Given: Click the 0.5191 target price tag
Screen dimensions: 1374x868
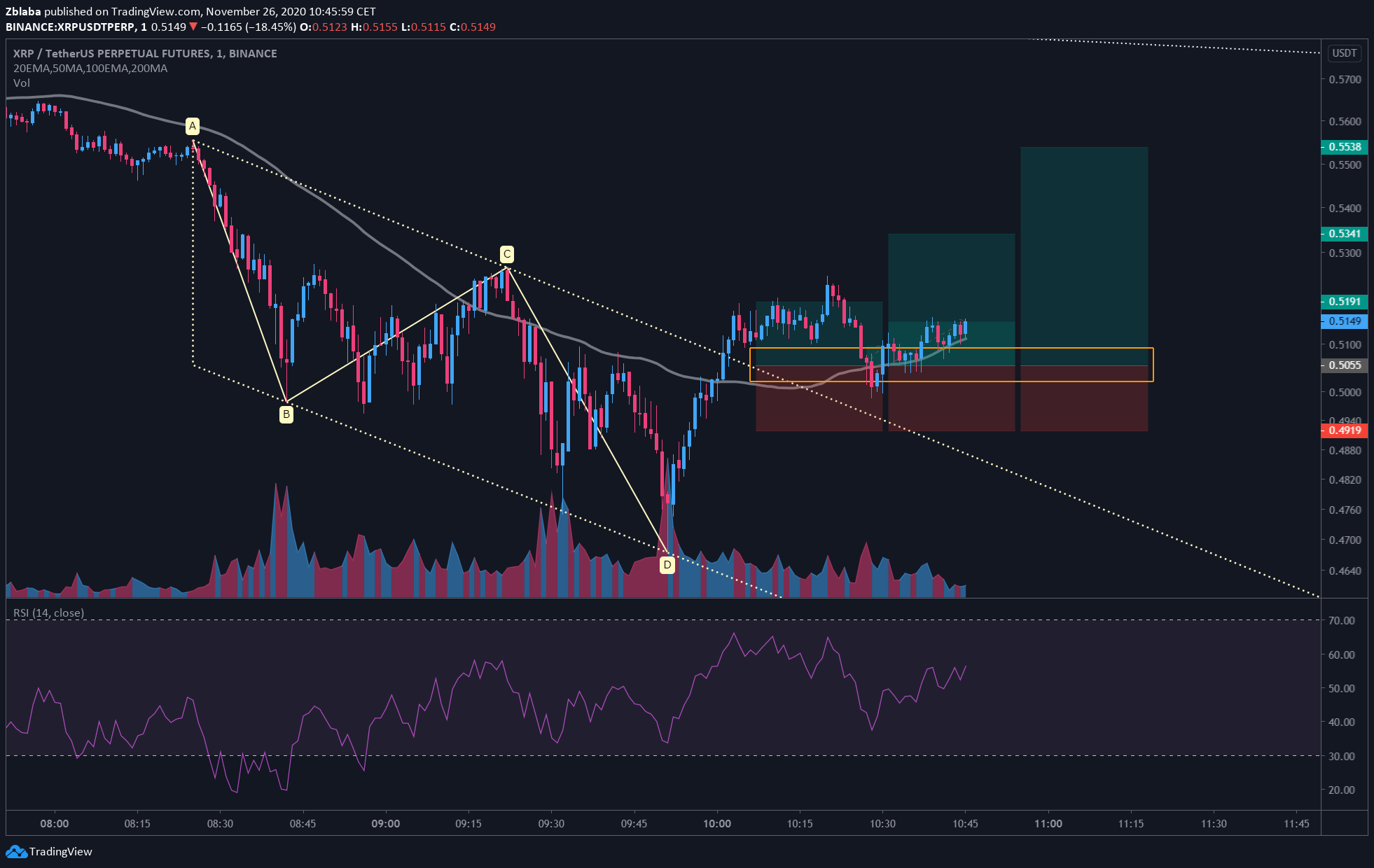Looking at the screenshot, I should (x=1344, y=302).
